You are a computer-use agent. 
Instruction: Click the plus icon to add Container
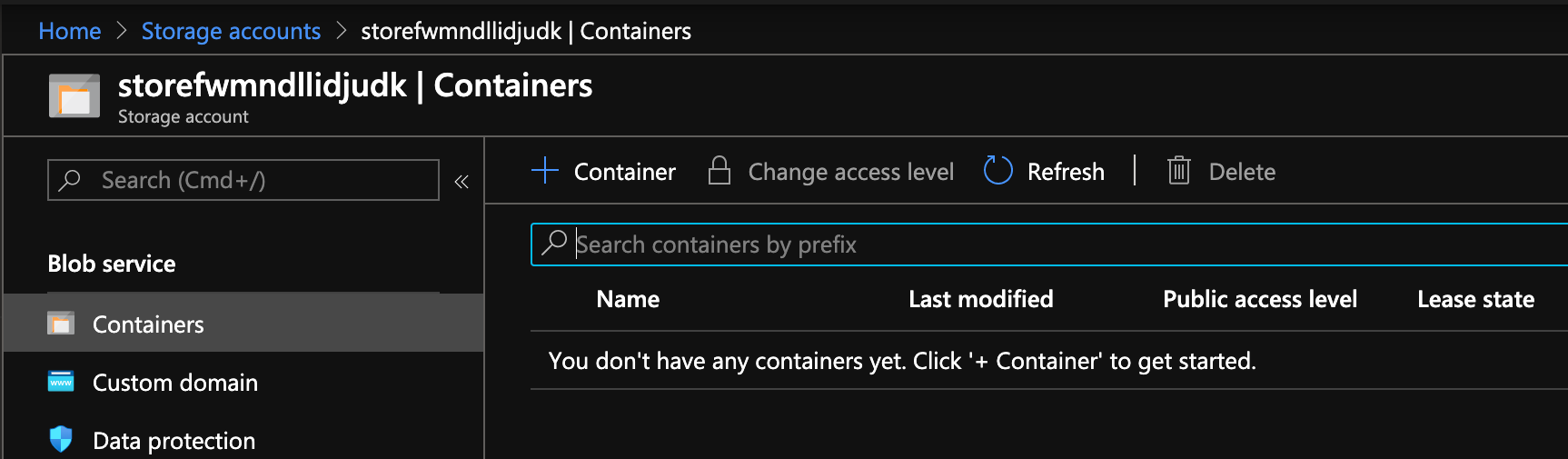tap(545, 171)
